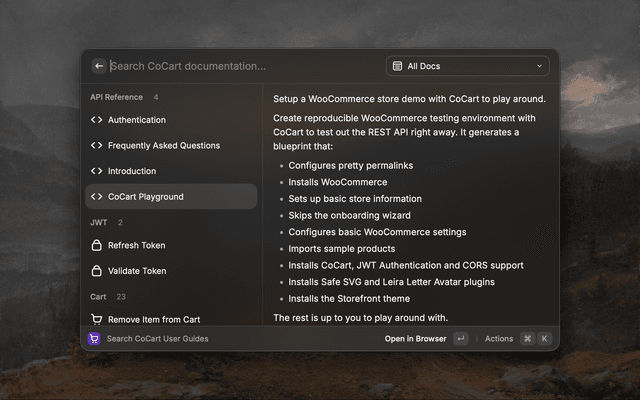Viewport: 640px width, 400px height.
Task: Click 'Installs Safe SVG and Leira' bullet
Action: point(391,282)
